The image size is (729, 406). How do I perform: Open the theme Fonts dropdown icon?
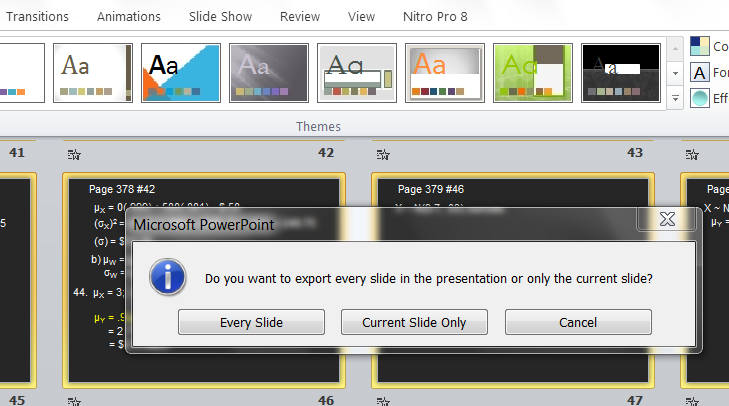[700, 72]
